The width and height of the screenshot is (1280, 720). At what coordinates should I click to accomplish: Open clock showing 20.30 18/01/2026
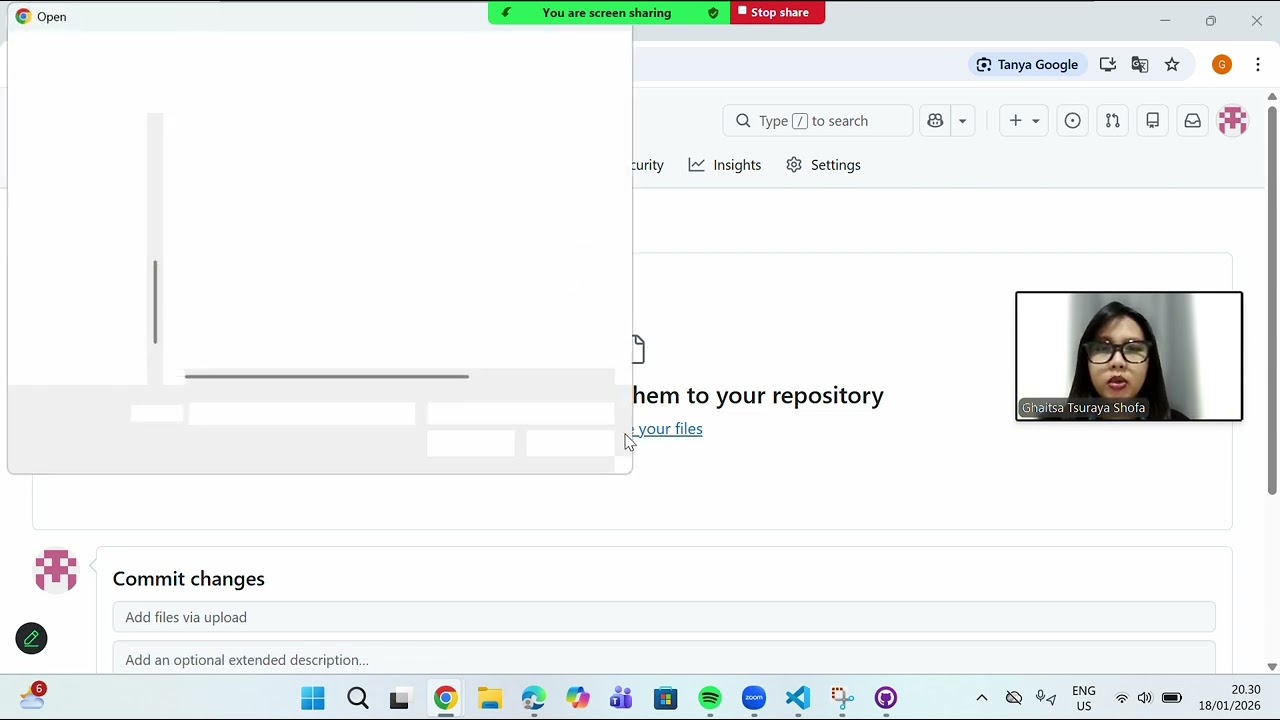click(x=1231, y=698)
